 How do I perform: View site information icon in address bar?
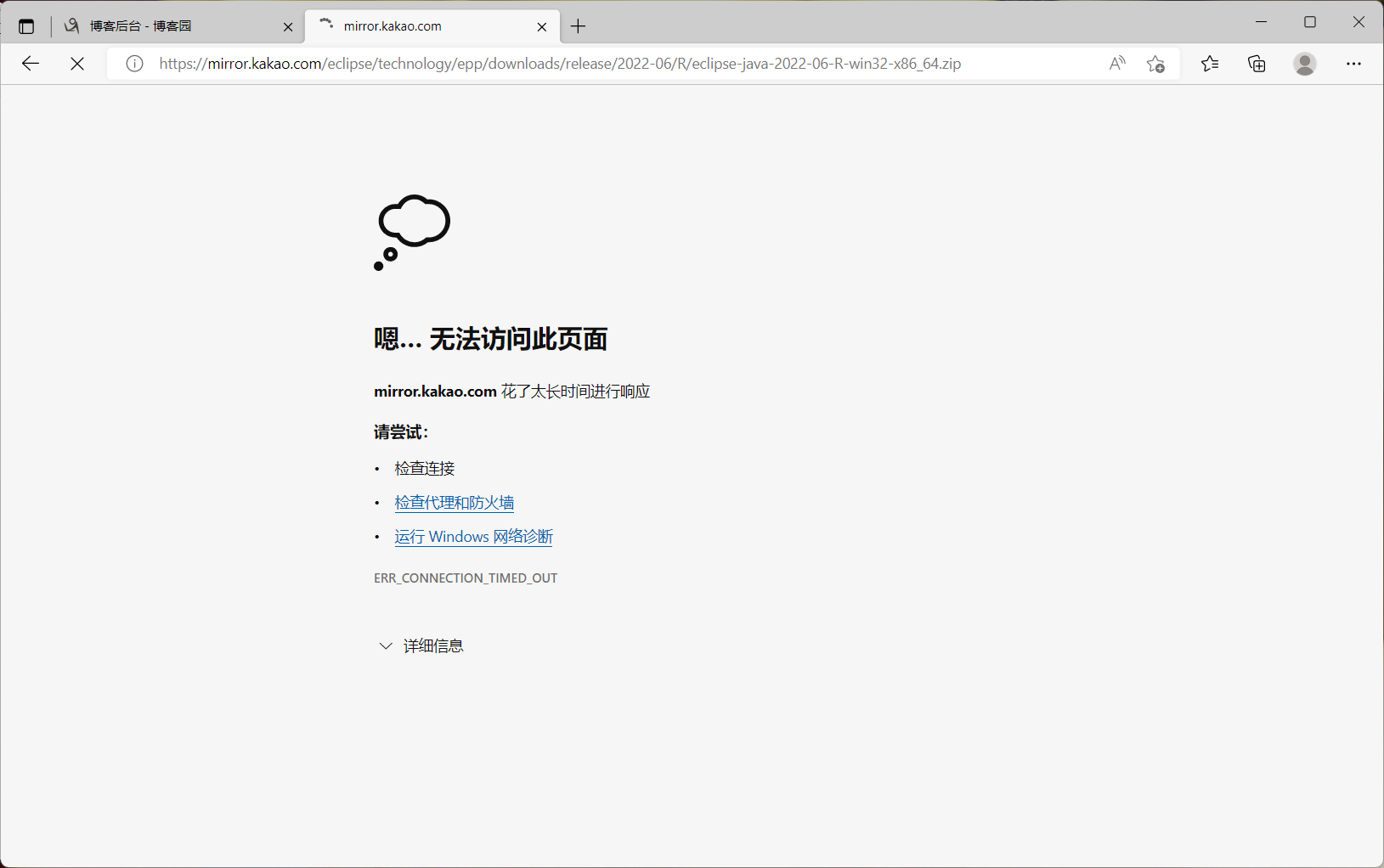pyautogui.click(x=134, y=64)
